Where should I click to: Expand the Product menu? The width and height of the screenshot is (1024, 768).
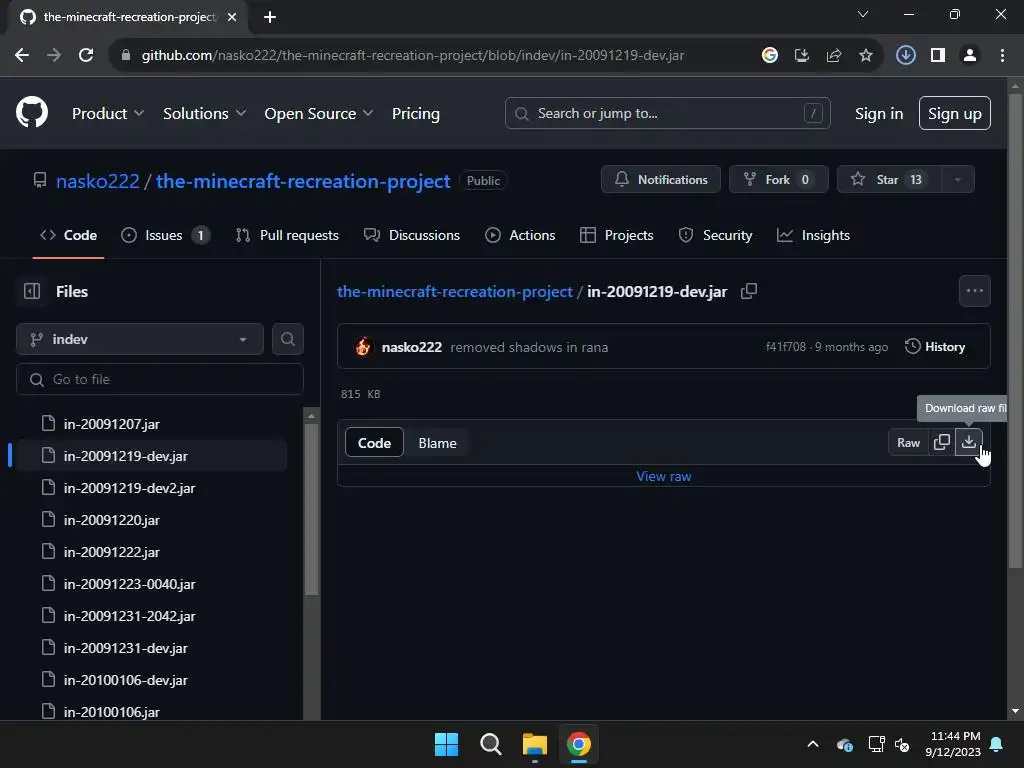point(108,113)
